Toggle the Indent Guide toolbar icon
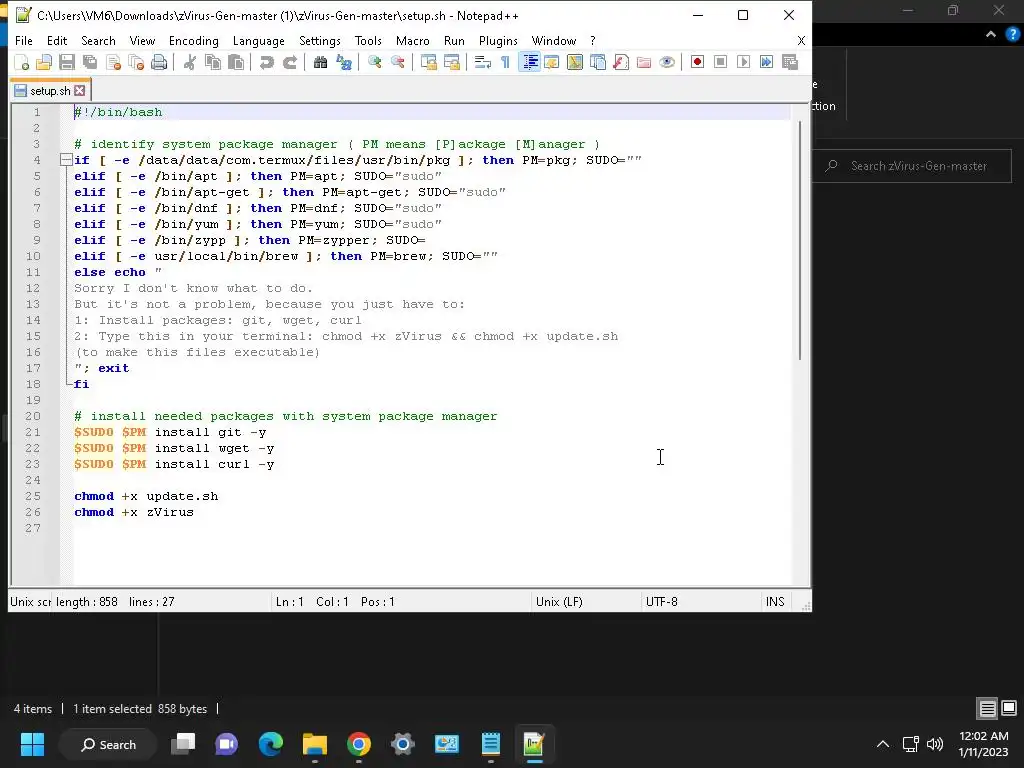 point(529,62)
